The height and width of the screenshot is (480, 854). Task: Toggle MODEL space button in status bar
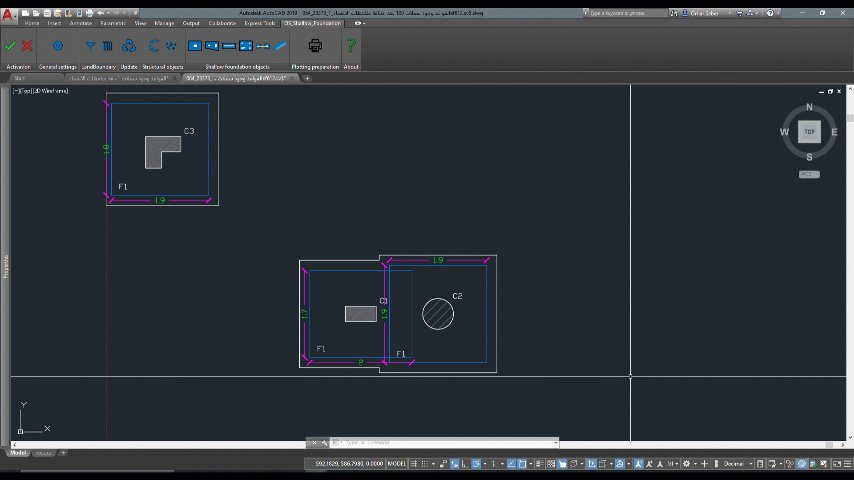397,464
